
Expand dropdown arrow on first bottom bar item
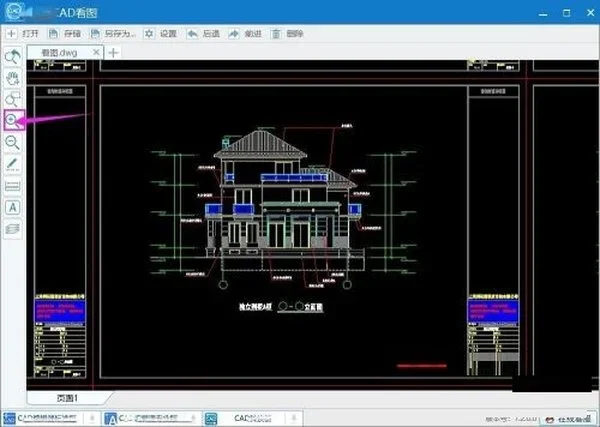pyautogui.click(x=92, y=418)
